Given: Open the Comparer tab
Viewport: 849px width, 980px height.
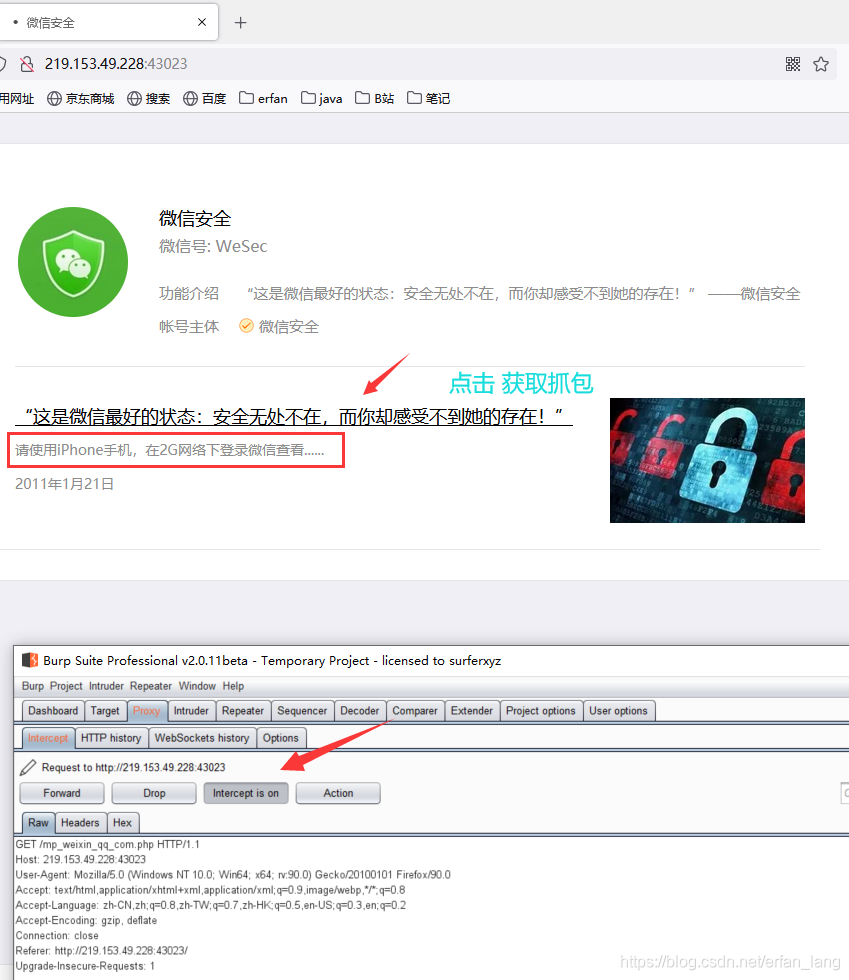Looking at the screenshot, I should pos(415,711).
